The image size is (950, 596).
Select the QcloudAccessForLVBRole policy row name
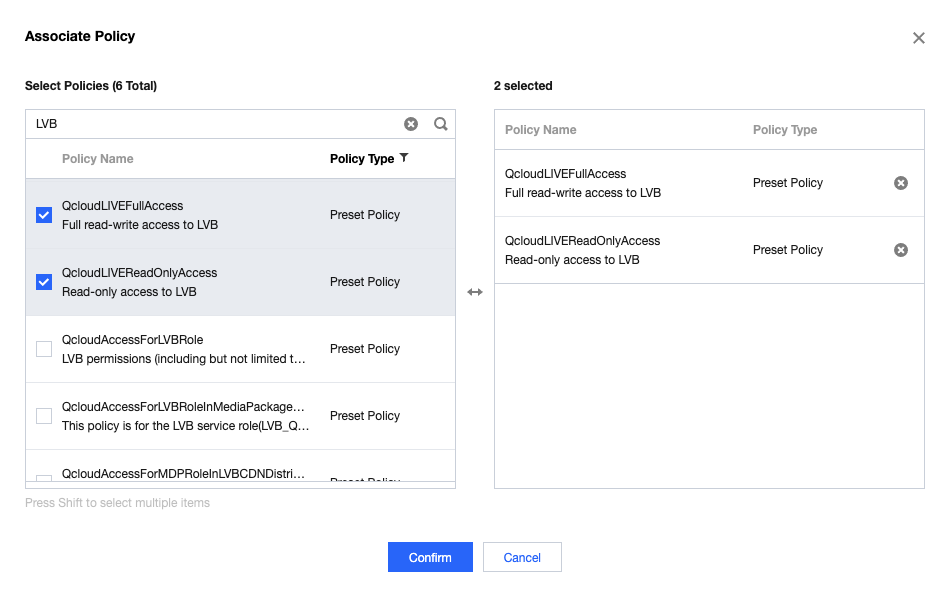pos(132,340)
